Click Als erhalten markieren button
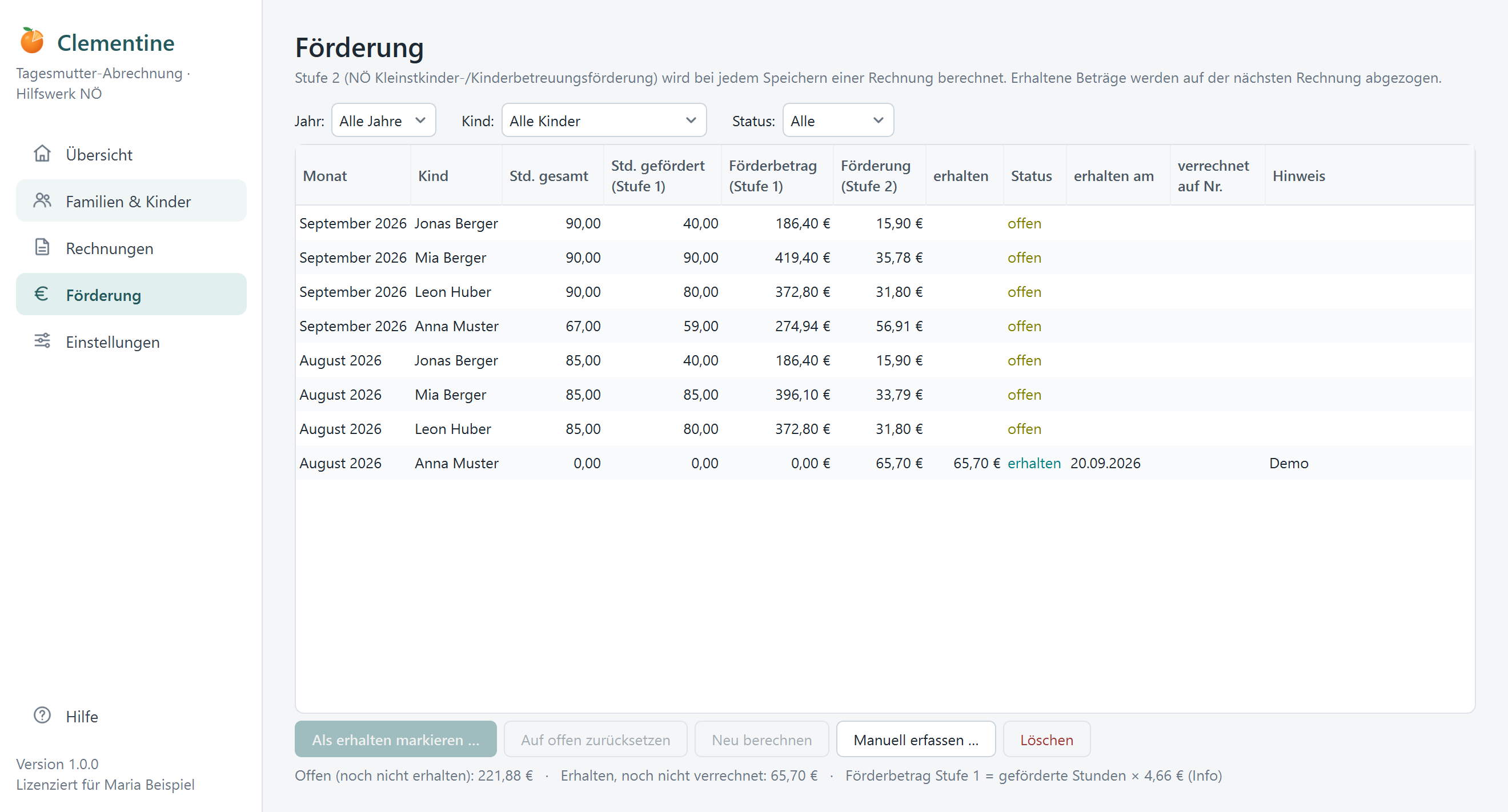The image size is (1508, 812). pos(396,739)
